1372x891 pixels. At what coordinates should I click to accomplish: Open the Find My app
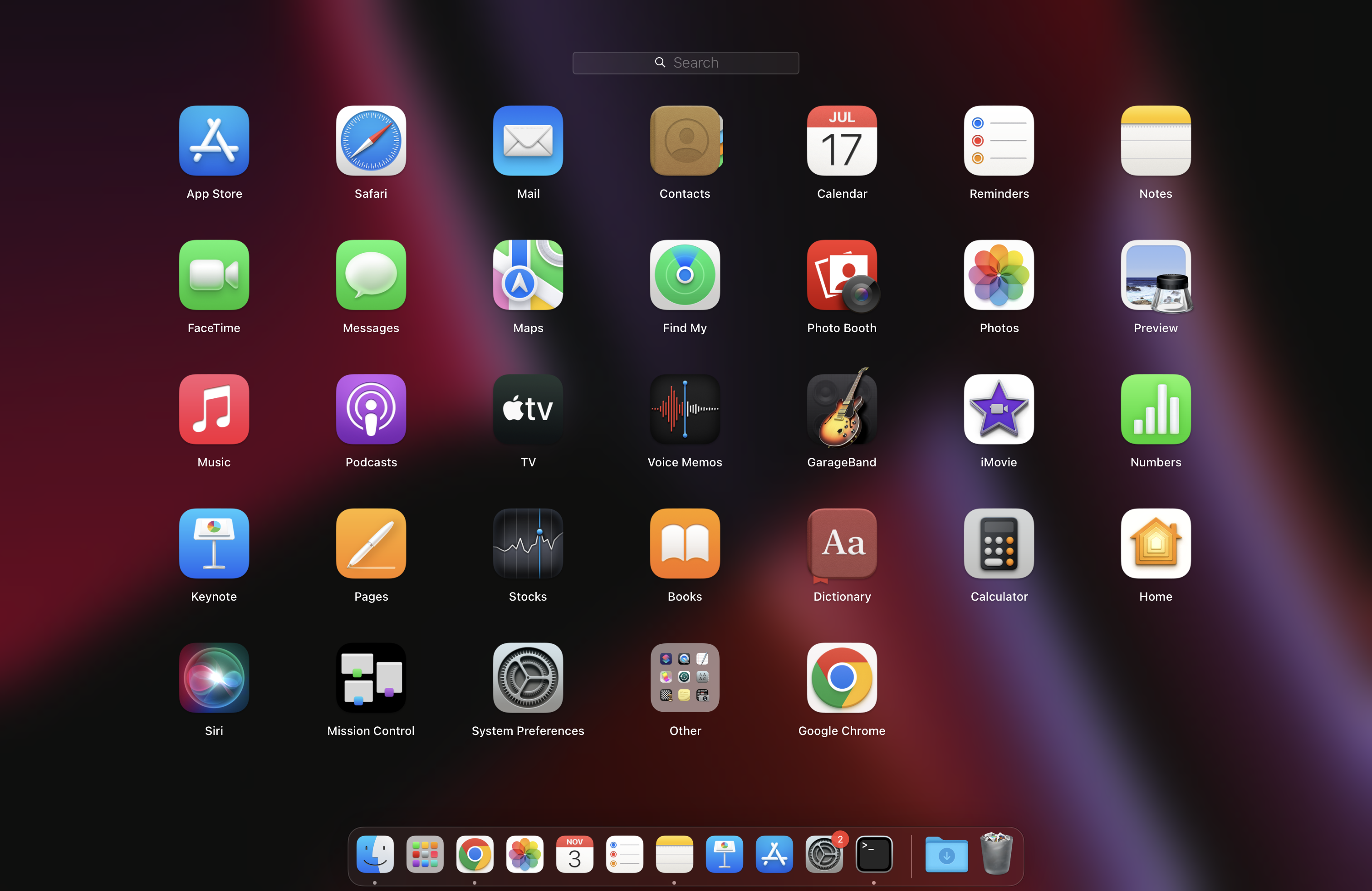coord(685,275)
